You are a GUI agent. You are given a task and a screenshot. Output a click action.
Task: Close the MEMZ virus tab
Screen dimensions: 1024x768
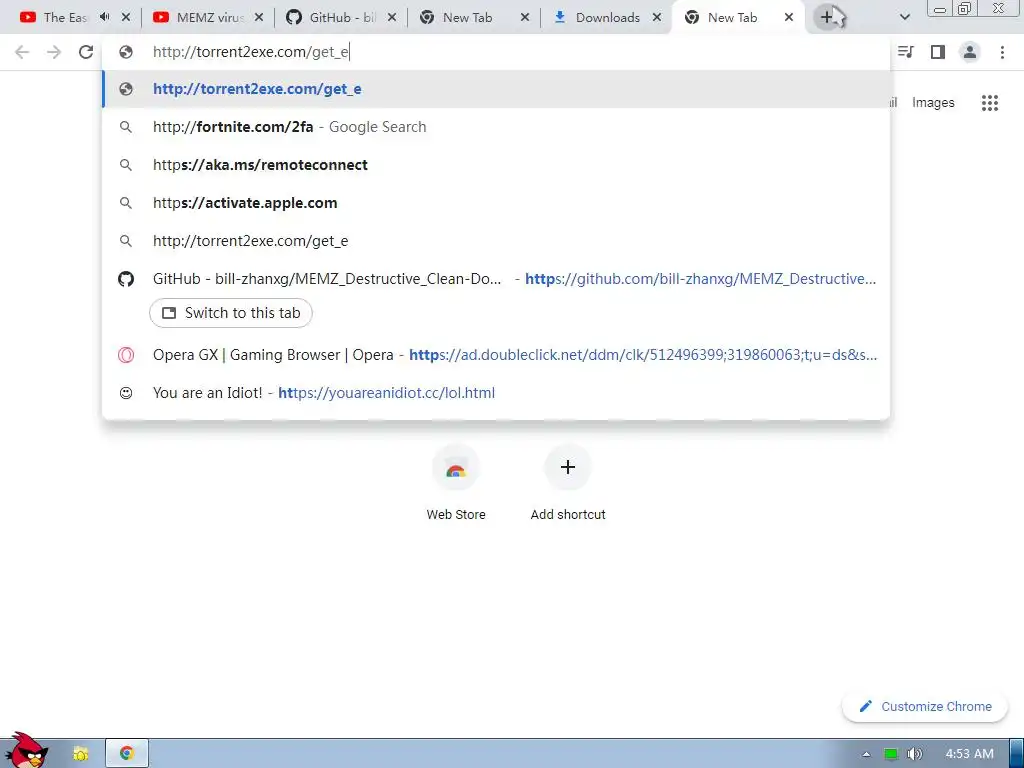259,18
